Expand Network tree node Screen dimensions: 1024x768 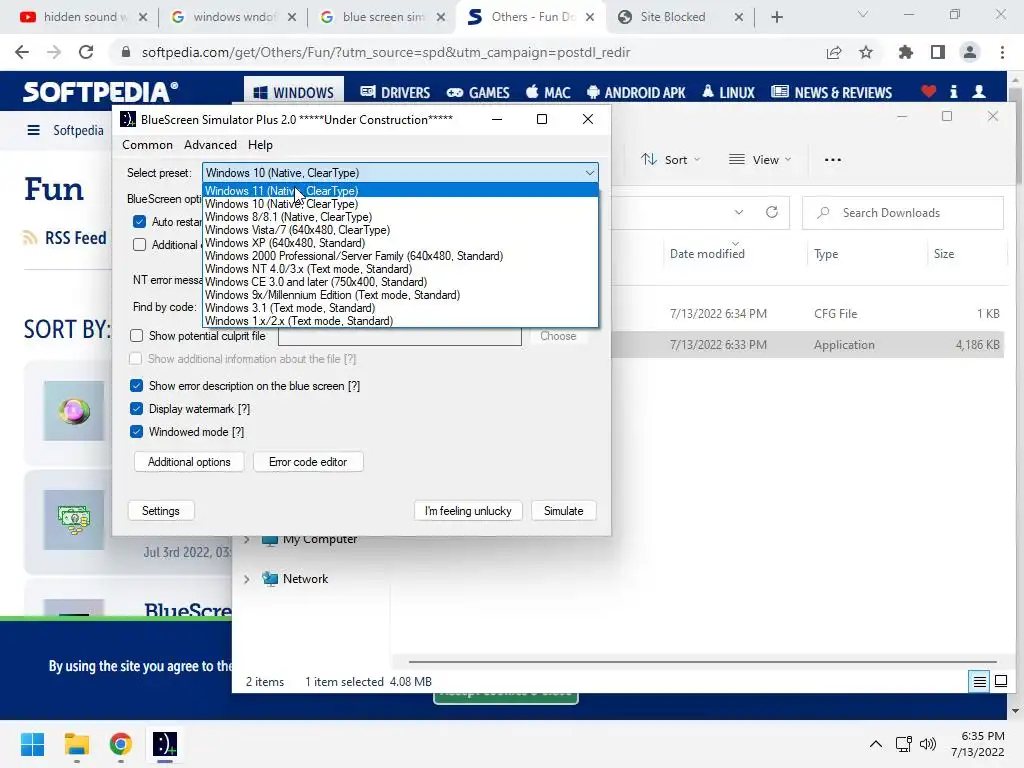(246, 579)
